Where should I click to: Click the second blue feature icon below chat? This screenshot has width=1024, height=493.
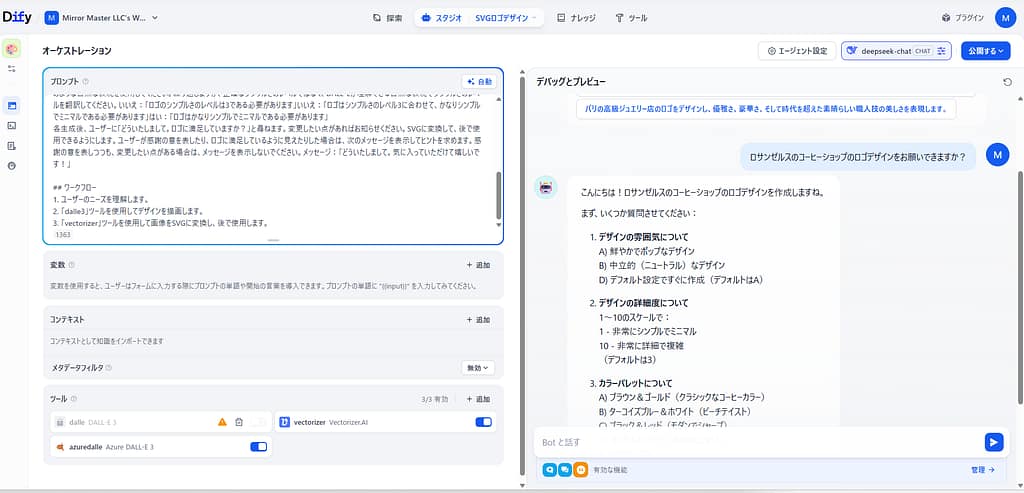(565, 469)
